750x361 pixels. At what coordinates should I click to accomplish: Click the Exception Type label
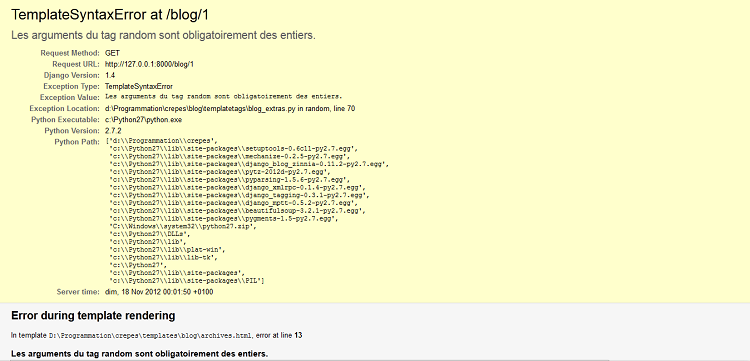point(71,87)
